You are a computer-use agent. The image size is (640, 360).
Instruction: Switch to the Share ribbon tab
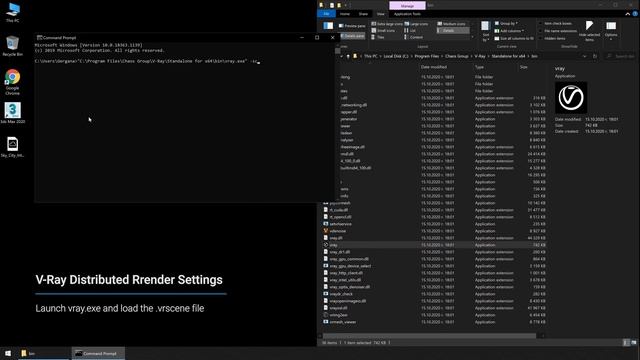point(363,14)
